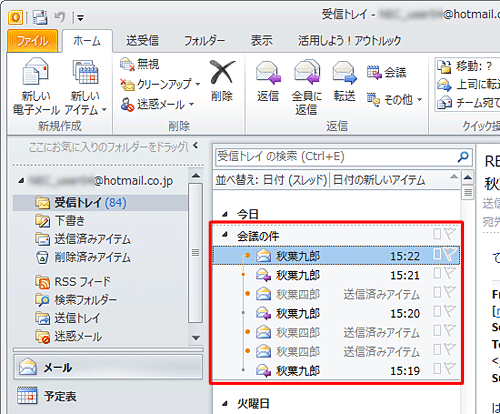Open the 迷惑メール folder in tree
Screen dimensions: 500x414
[x=69, y=336]
